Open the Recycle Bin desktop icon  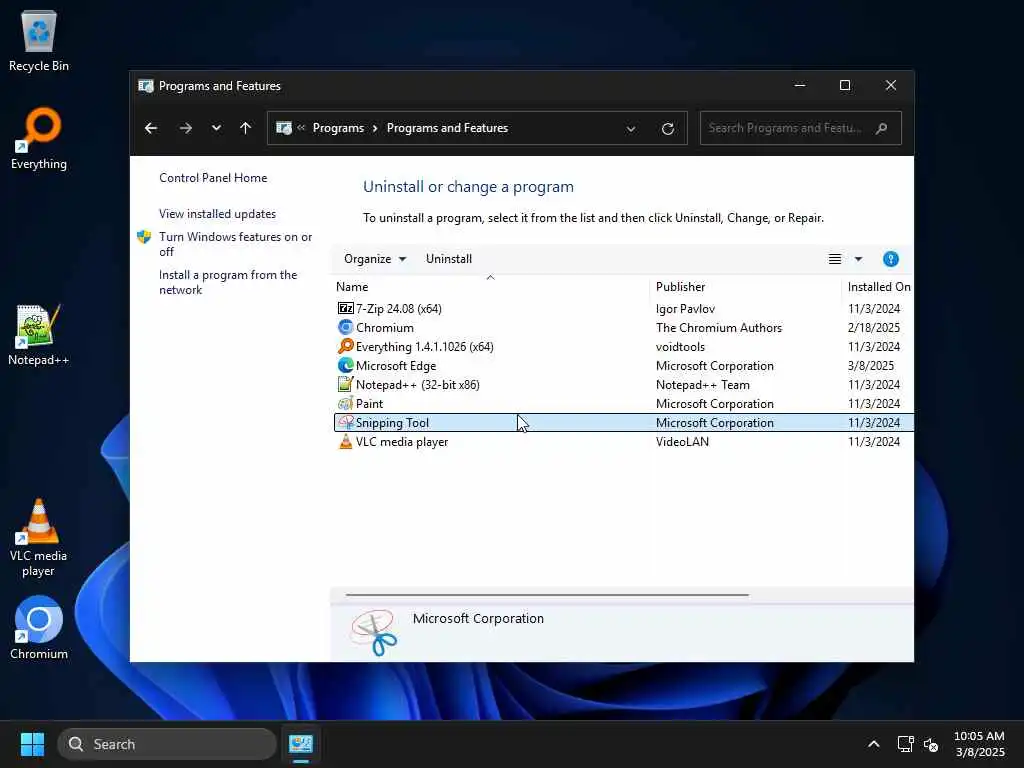(39, 40)
